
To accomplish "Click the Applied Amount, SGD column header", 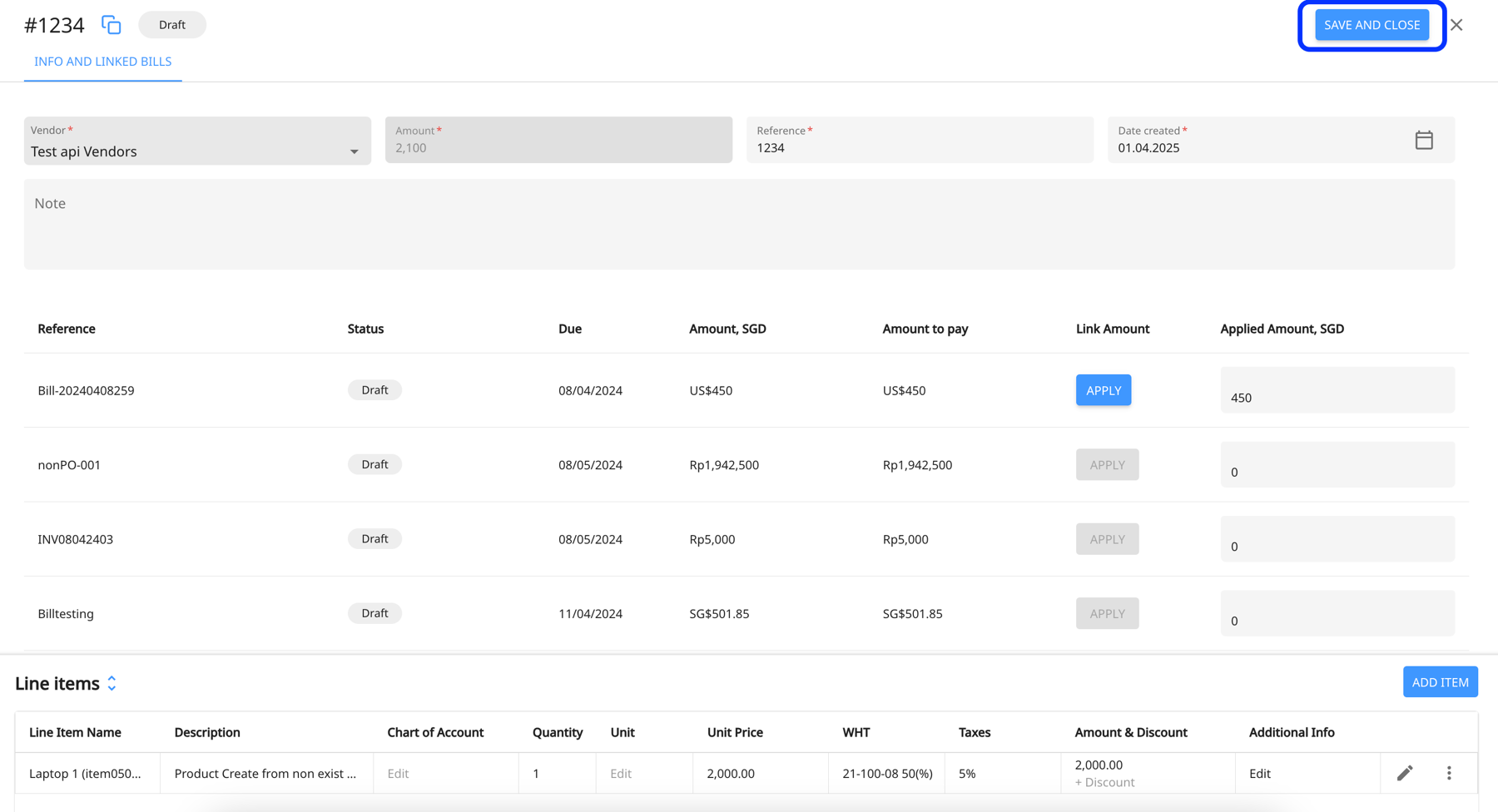I will (x=1282, y=329).
